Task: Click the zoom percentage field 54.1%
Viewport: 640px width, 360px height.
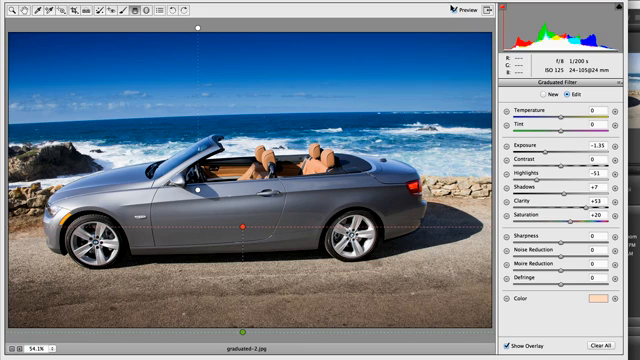Action: click(x=36, y=349)
